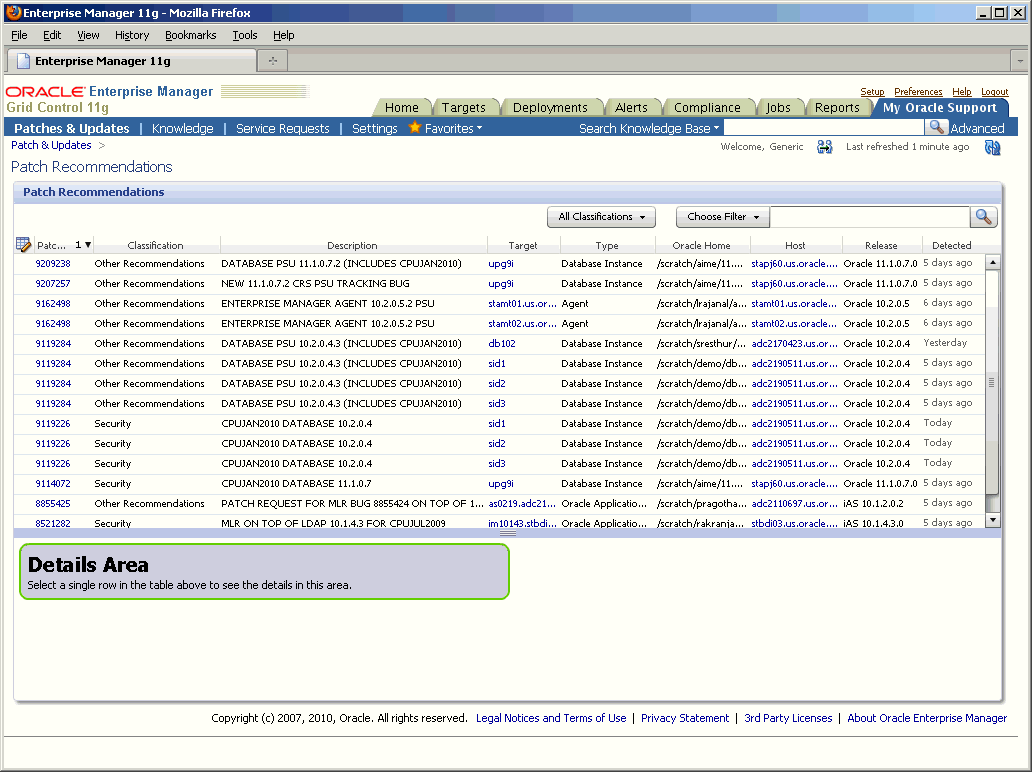Open patch 9207257 link

point(53,284)
